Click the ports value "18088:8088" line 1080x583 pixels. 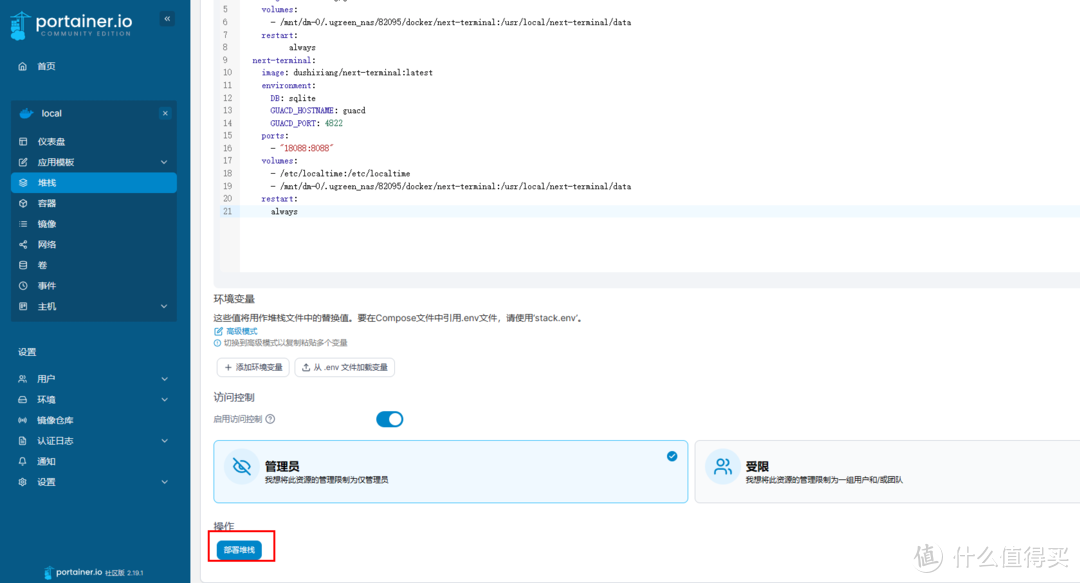[x=302, y=148]
